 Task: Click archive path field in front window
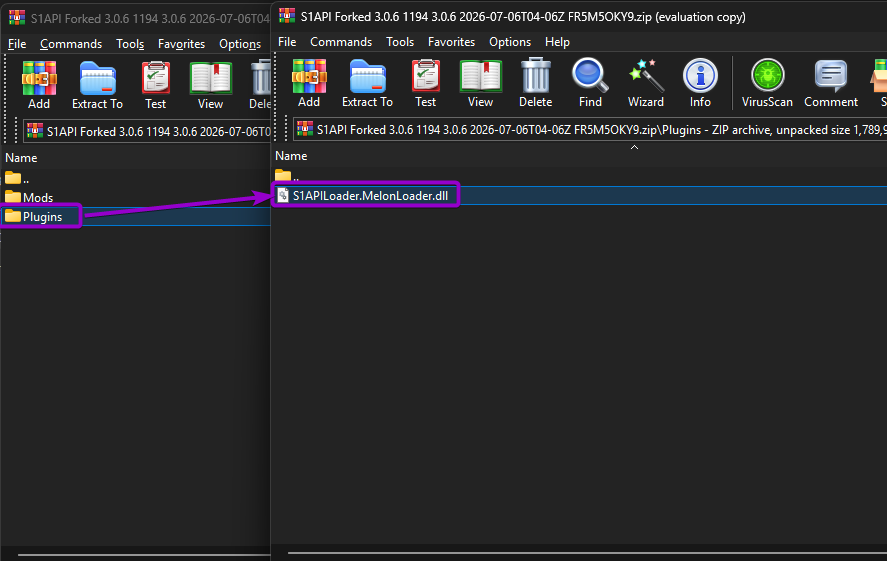coord(590,130)
